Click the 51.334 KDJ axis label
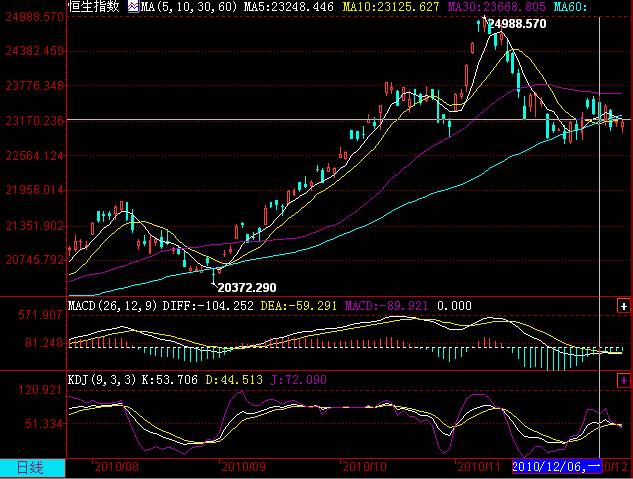Image resolution: width=633 pixels, height=479 pixels. [x=44, y=424]
